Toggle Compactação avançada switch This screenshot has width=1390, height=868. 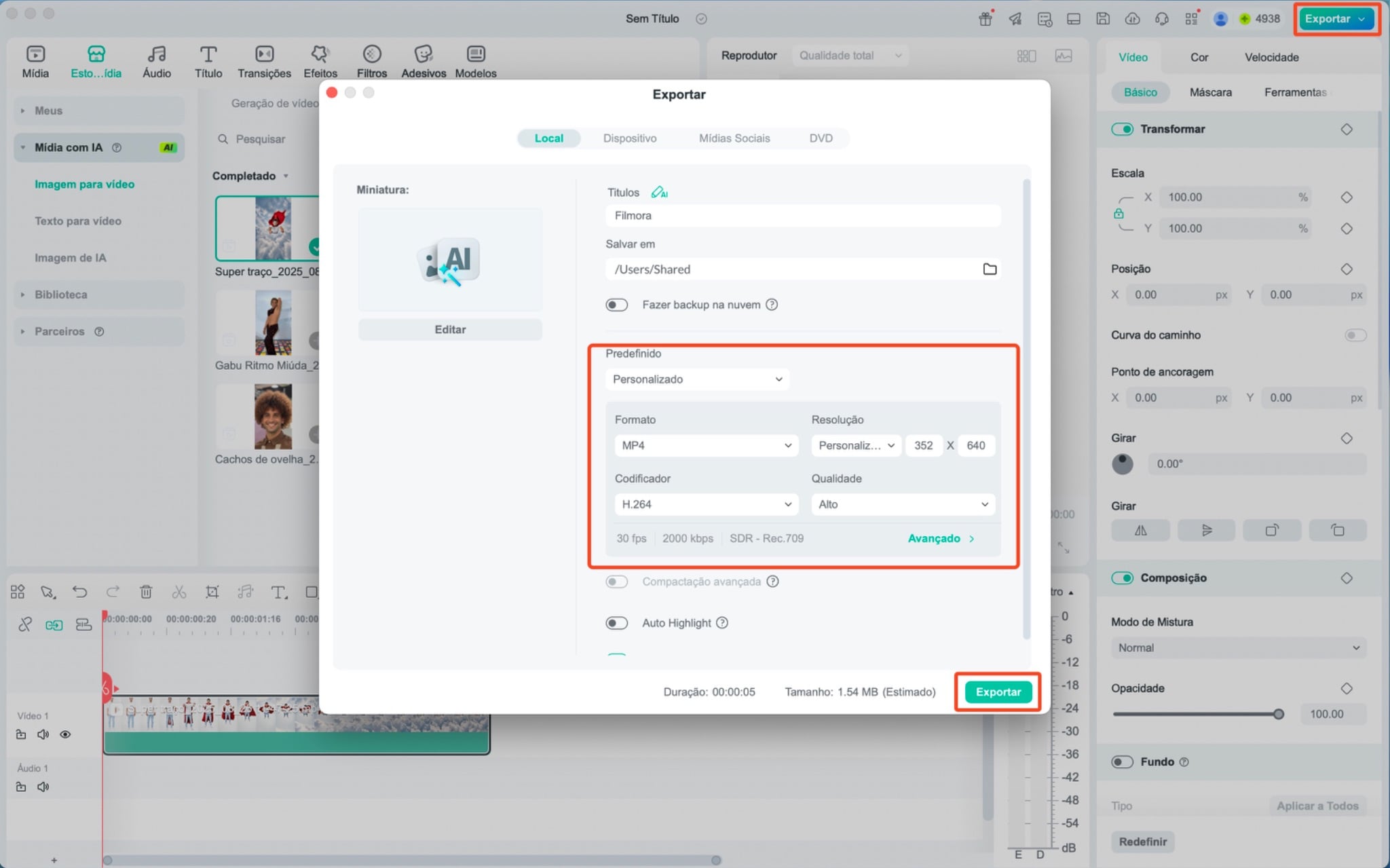tap(617, 582)
